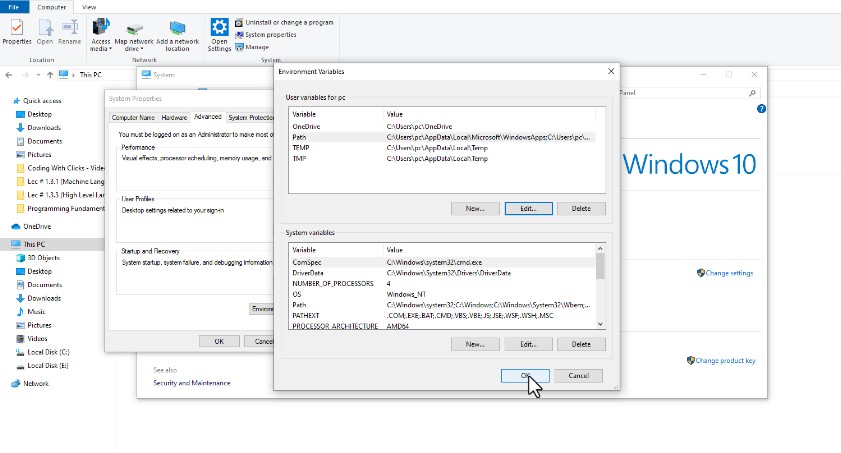Click System properties in the ribbon
Viewport: 841px width, 453px height.
(265, 35)
